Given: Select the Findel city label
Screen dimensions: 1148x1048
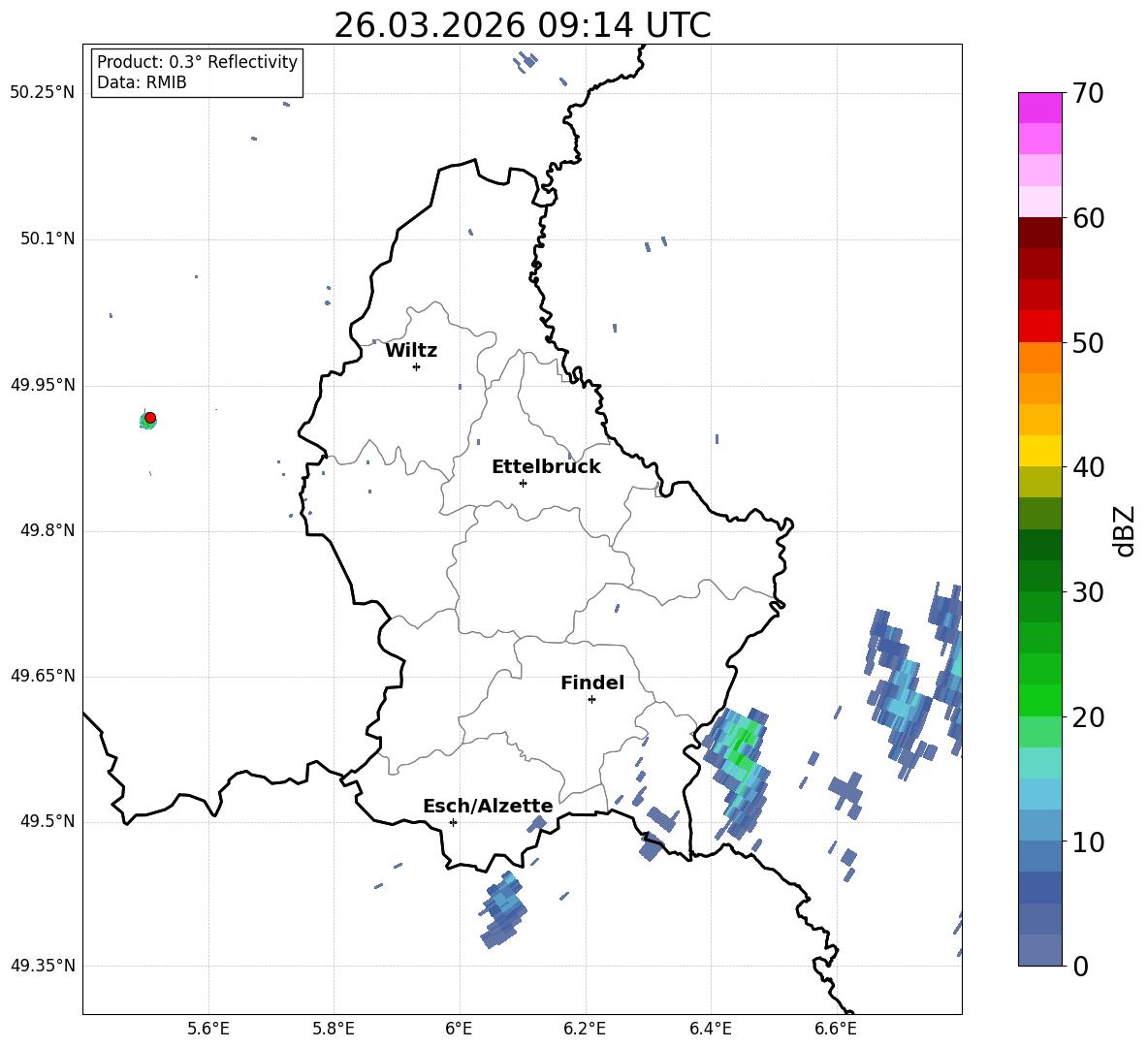Looking at the screenshot, I should pos(592,683).
